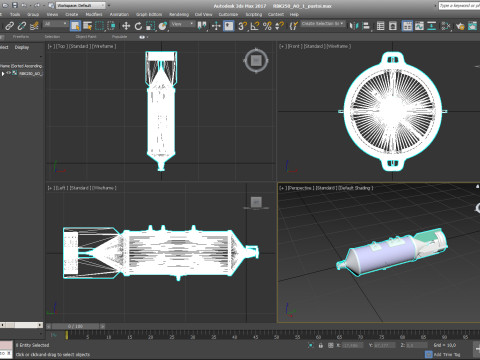Click the time slider 0 / 100
Viewport: 480px width, 360px height.
click(75, 326)
